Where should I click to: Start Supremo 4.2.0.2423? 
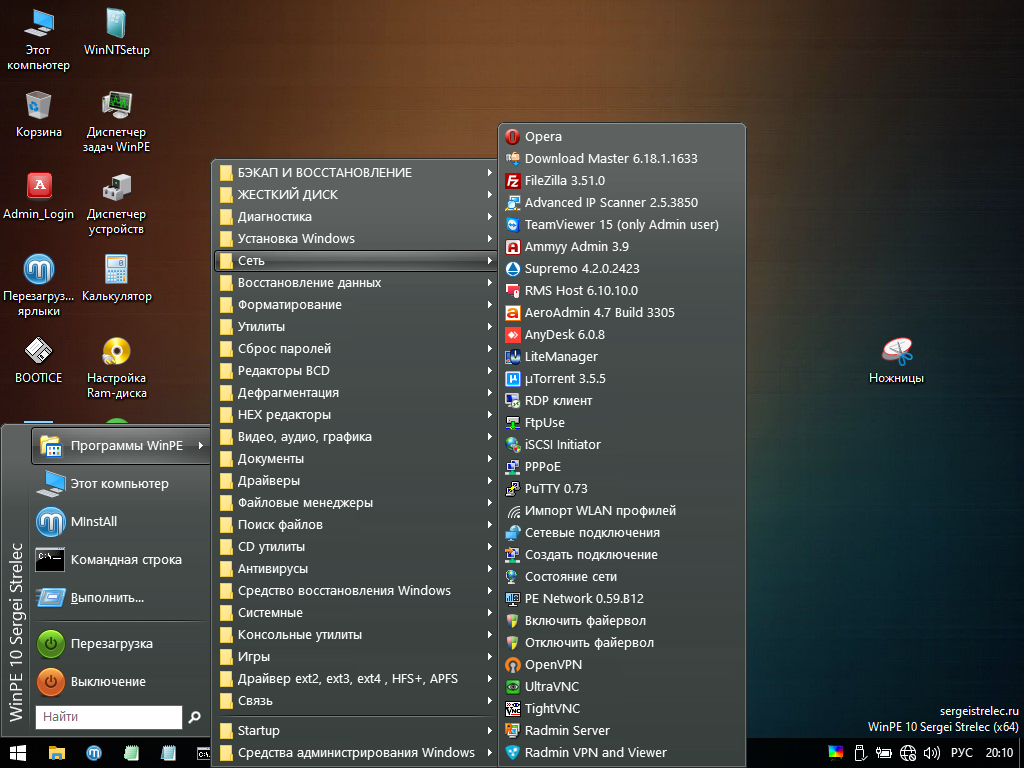(622, 268)
